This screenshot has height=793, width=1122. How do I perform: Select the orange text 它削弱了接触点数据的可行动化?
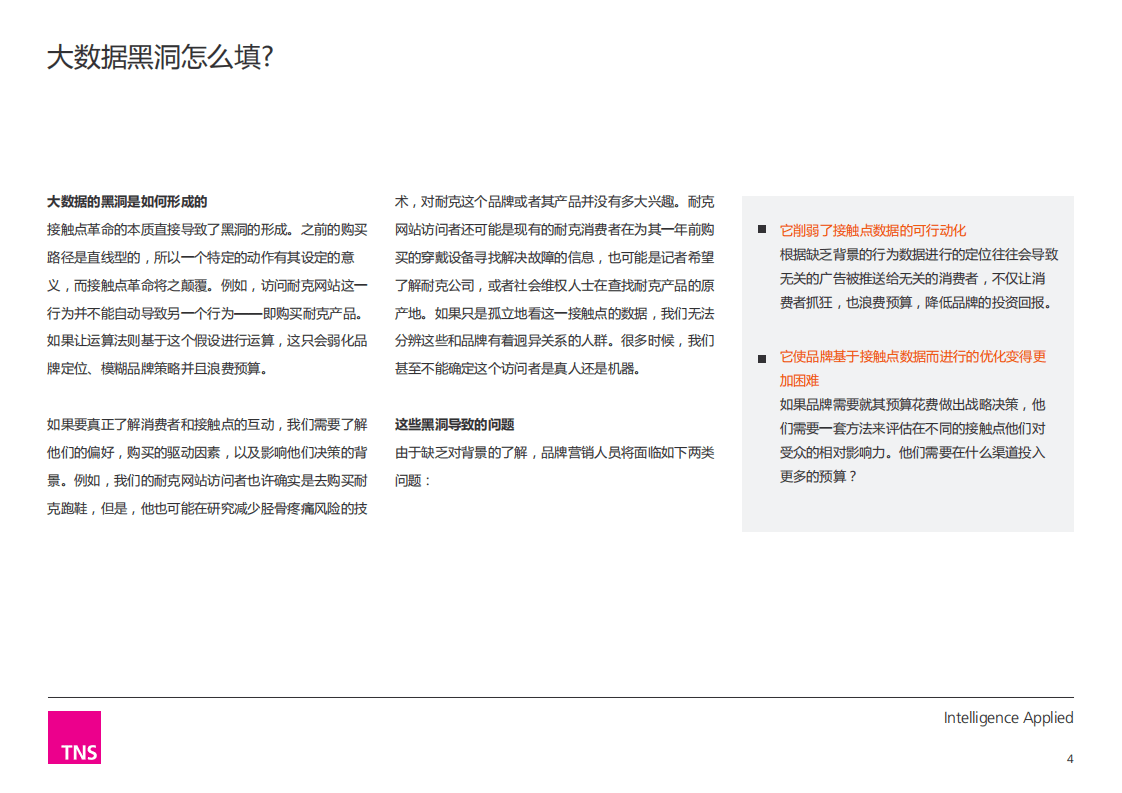874,228
